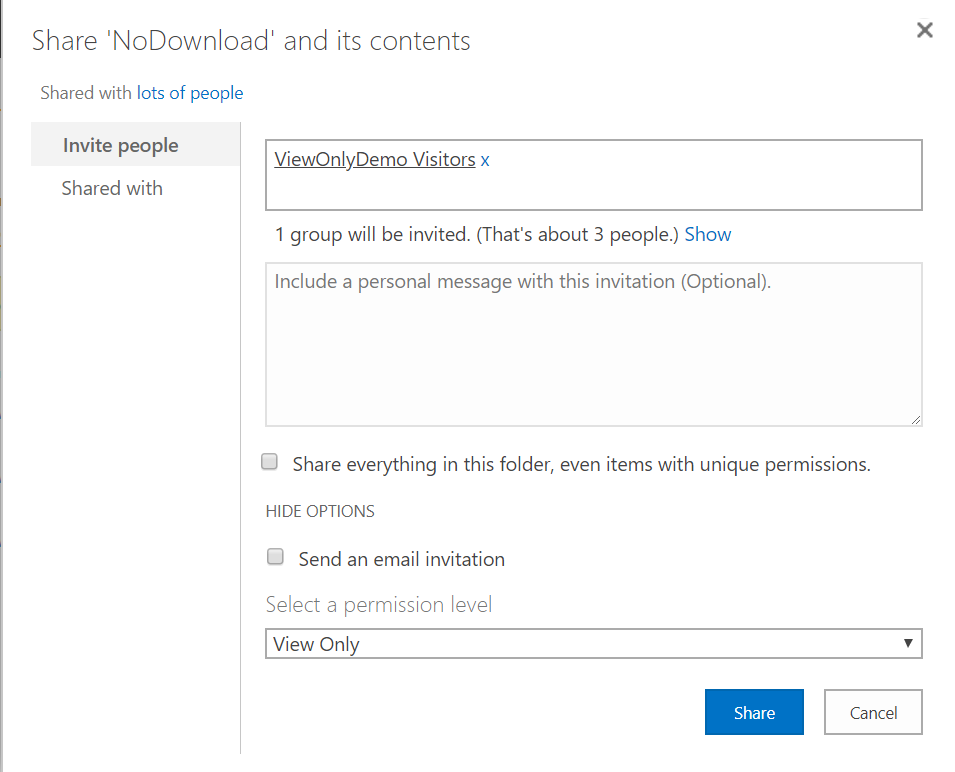Enable Send an email invitation checkbox
Screen dimensions: 955x772
(x=275, y=556)
